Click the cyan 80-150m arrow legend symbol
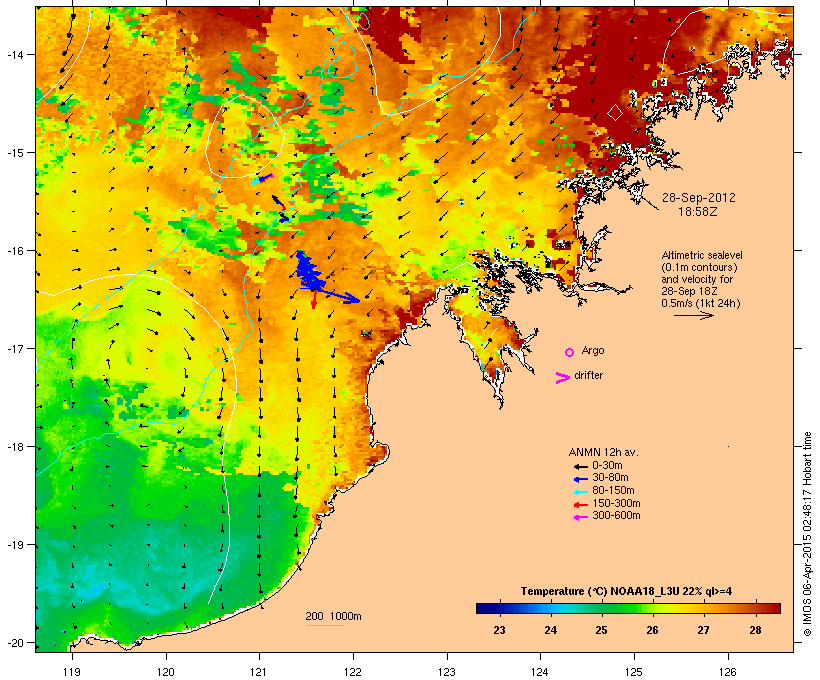The width and height of the screenshot is (820, 680). coord(581,492)
